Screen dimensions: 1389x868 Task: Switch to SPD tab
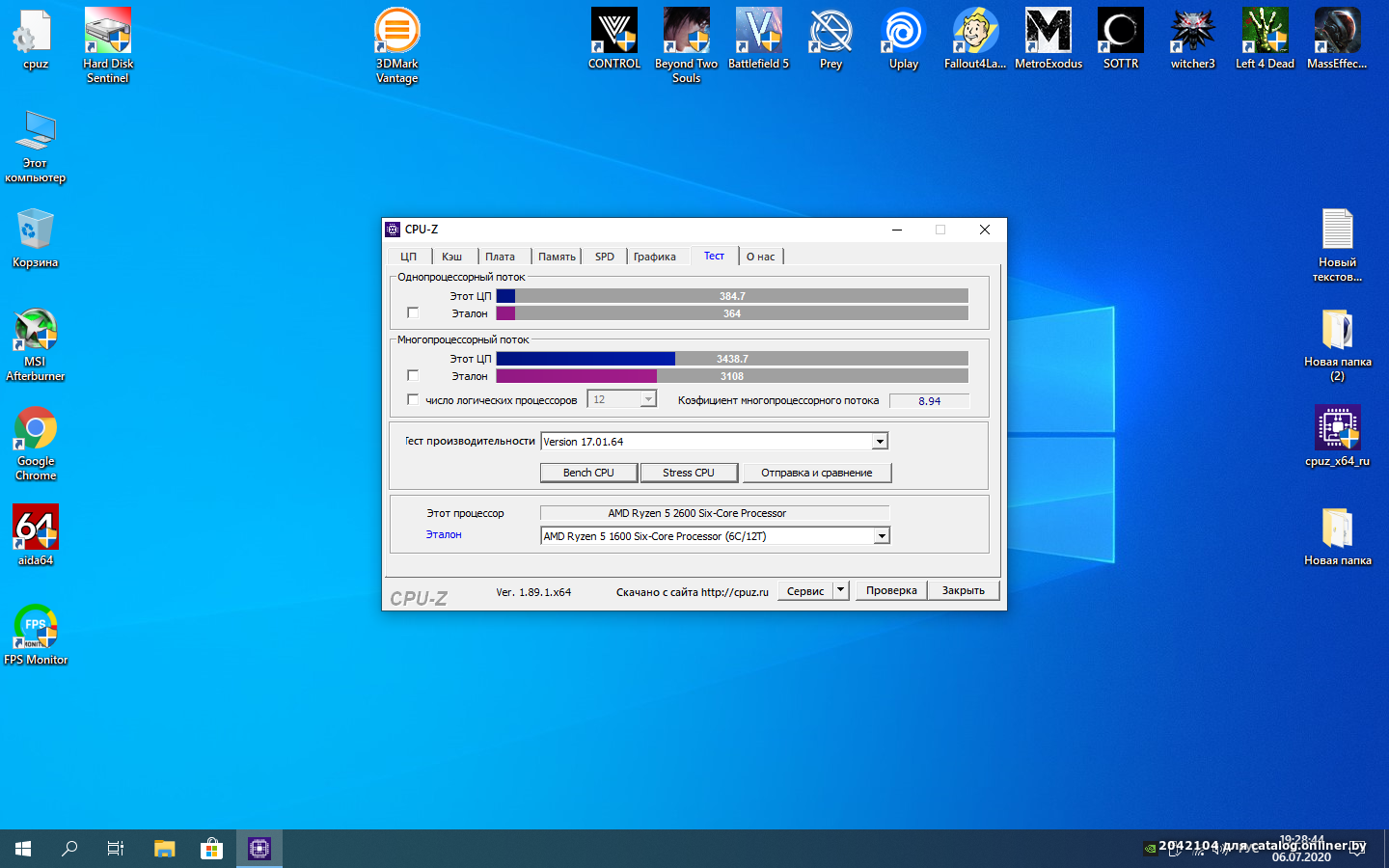(605, 257)
